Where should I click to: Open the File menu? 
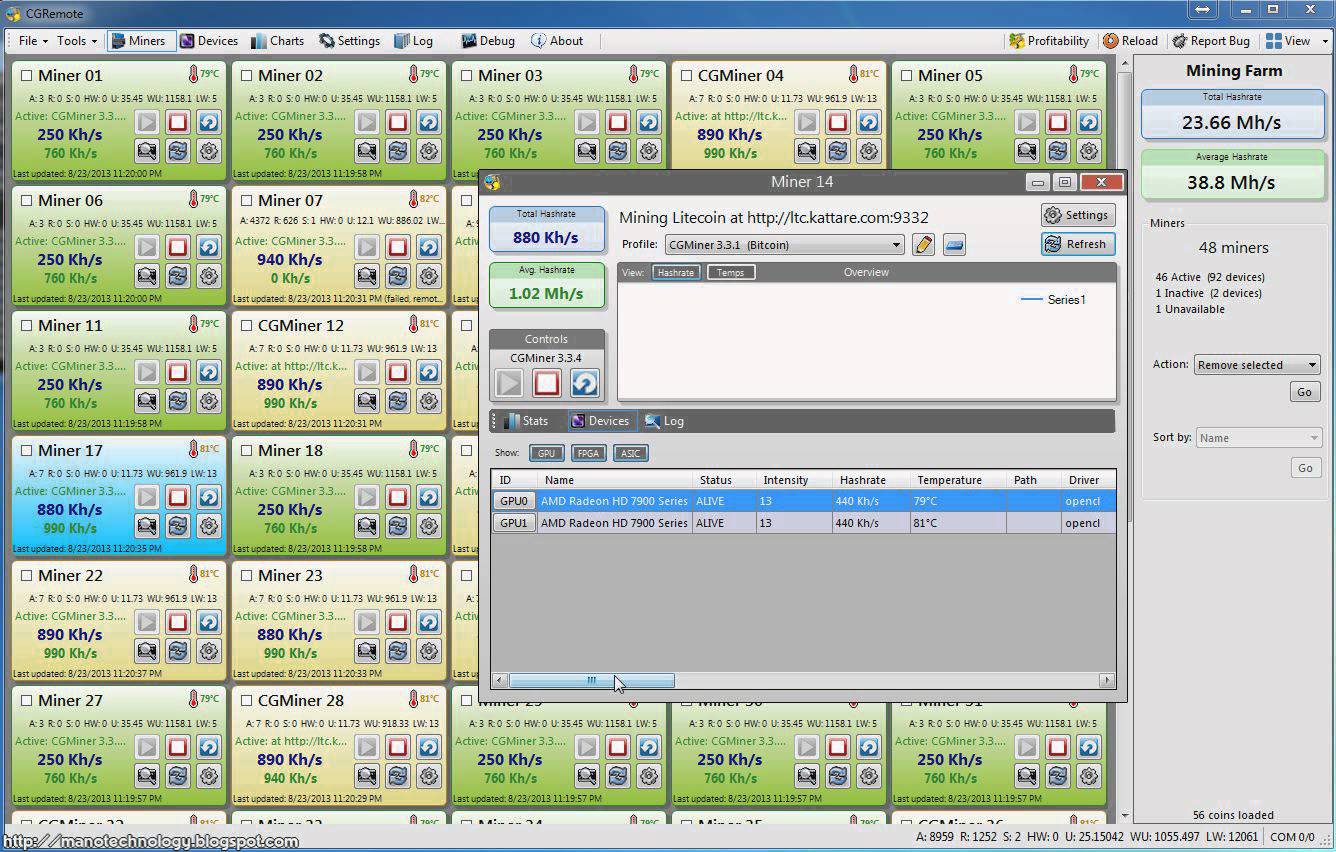[32, 41]
